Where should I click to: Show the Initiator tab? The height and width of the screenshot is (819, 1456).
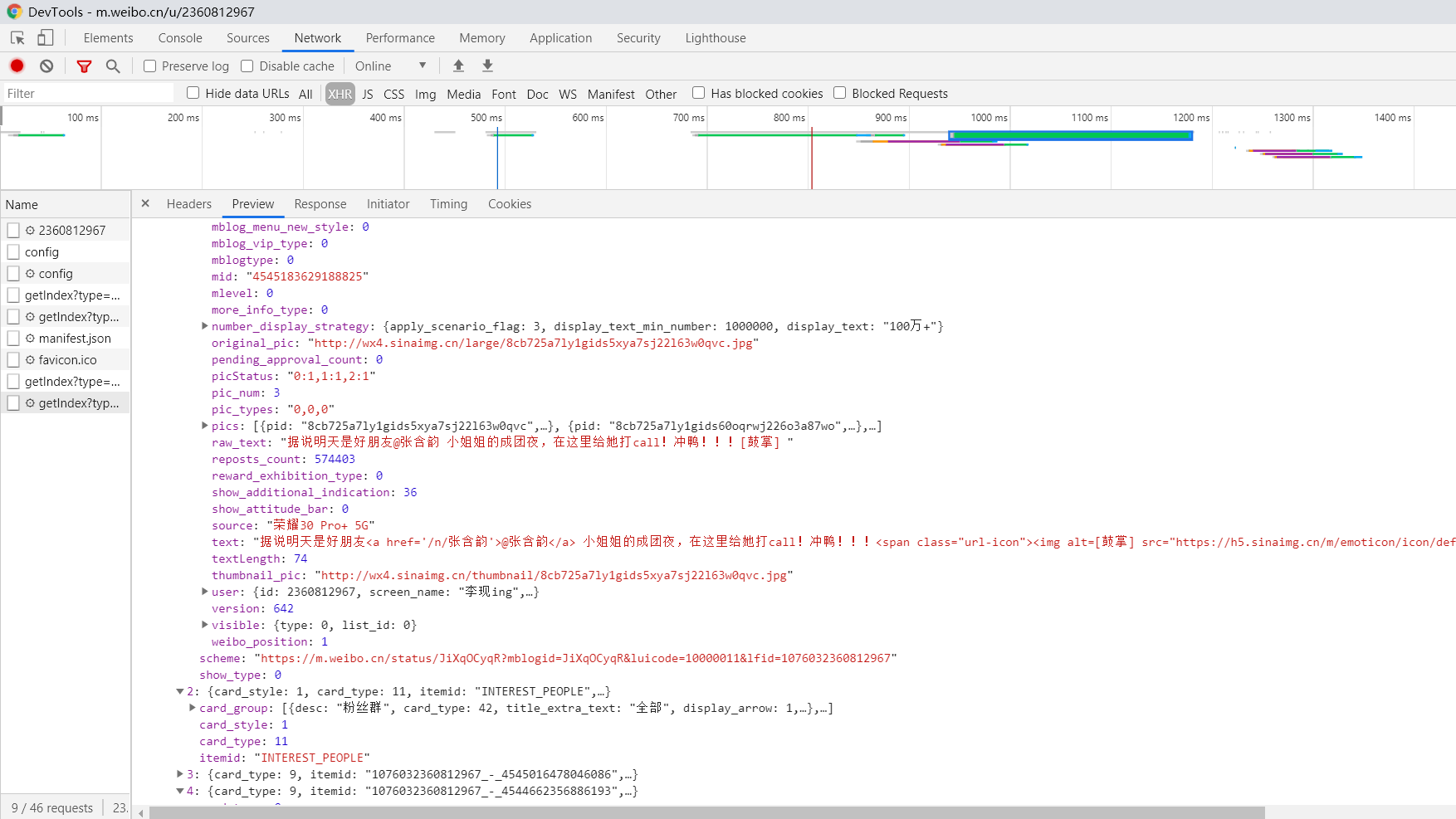click(x=388, y=204)
